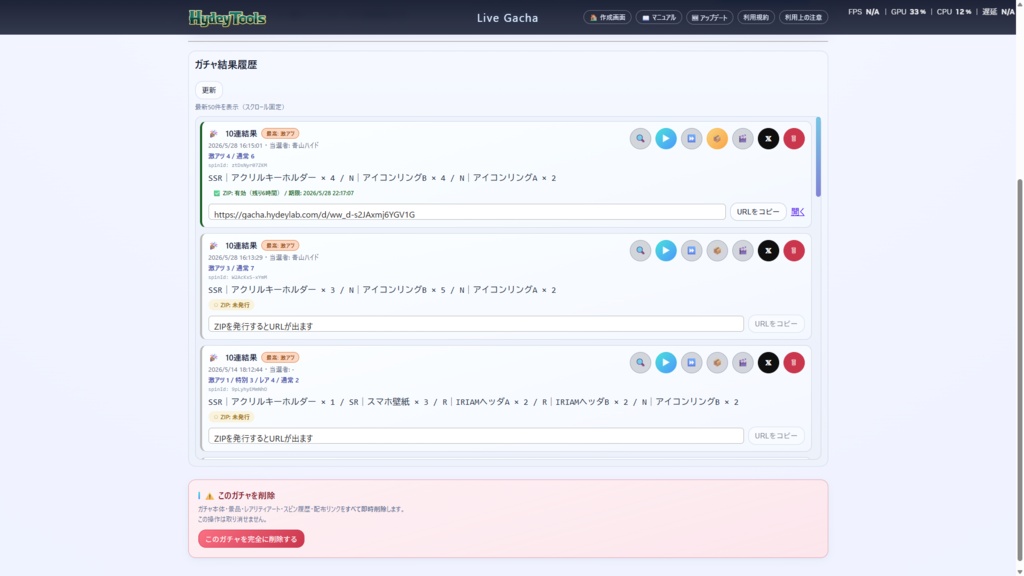
Task: Click the magnifier icon on the 16:13:29 result
Action: pos(640,251)
